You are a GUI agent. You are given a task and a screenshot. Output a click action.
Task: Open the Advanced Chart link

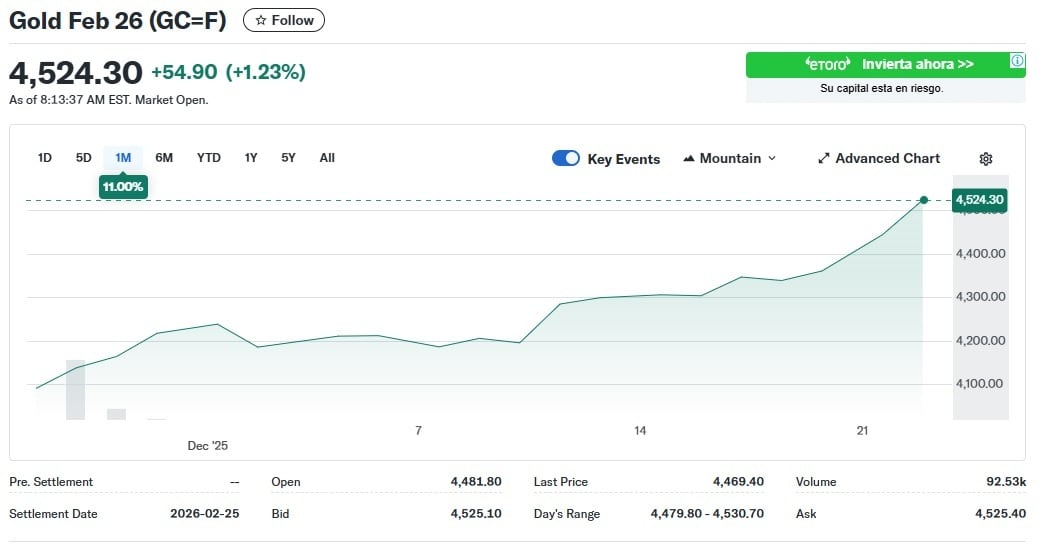coord(887,159)
